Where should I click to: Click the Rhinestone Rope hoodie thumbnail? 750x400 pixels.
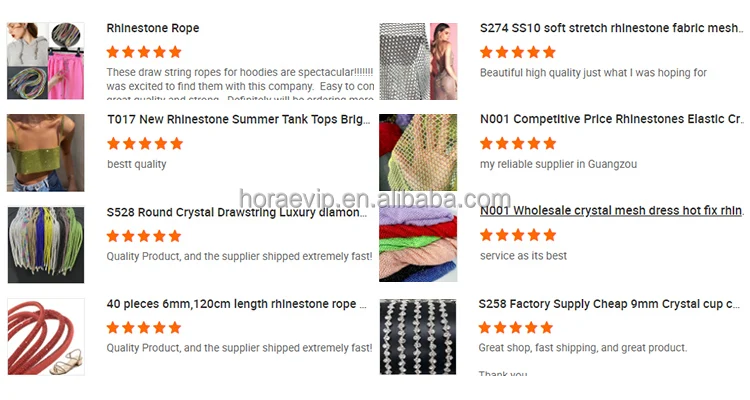coord(46,61)
